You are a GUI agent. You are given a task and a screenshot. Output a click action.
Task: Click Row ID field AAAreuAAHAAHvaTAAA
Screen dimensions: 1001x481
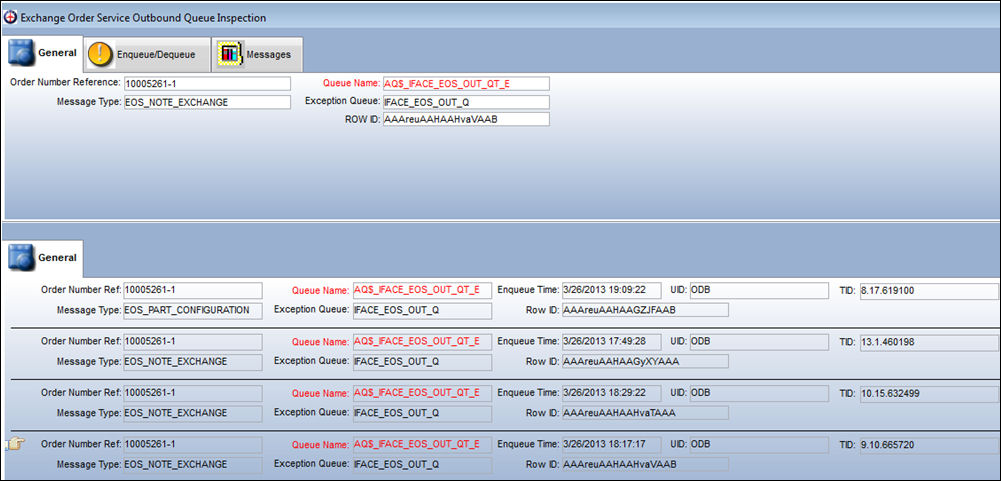(x=645, y=413)
